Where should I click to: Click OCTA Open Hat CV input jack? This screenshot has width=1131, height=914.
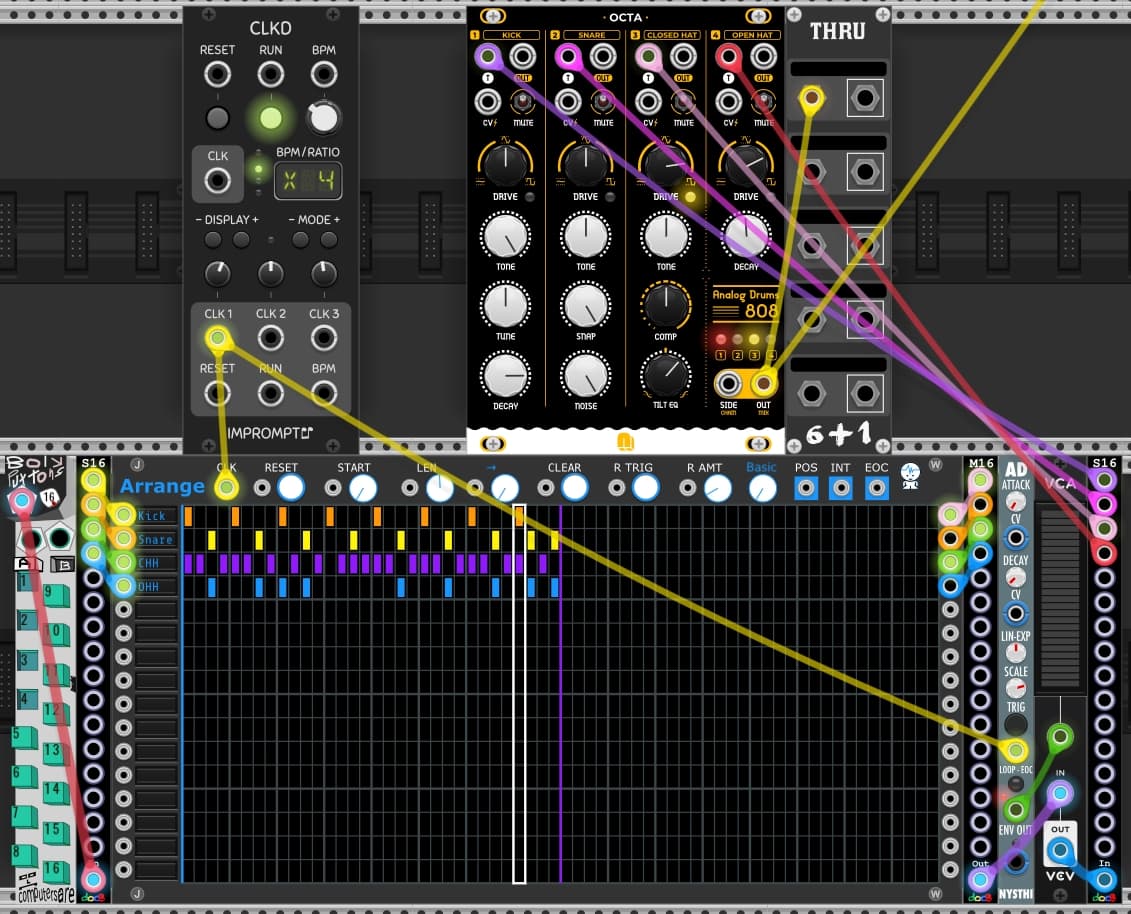pyautogui.click(x=729, y=102)
